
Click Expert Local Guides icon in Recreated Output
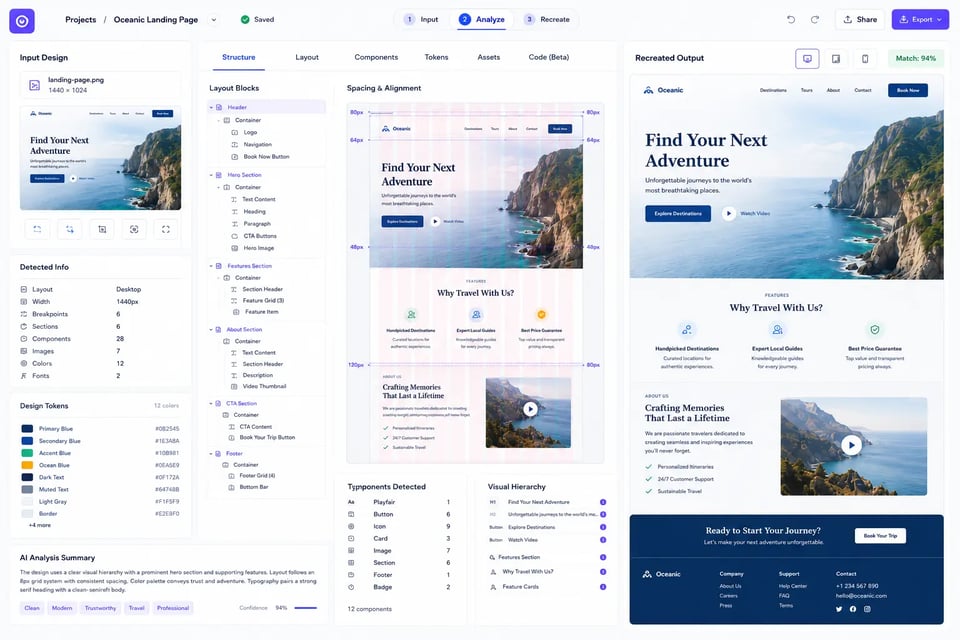[x=777, y=329]
